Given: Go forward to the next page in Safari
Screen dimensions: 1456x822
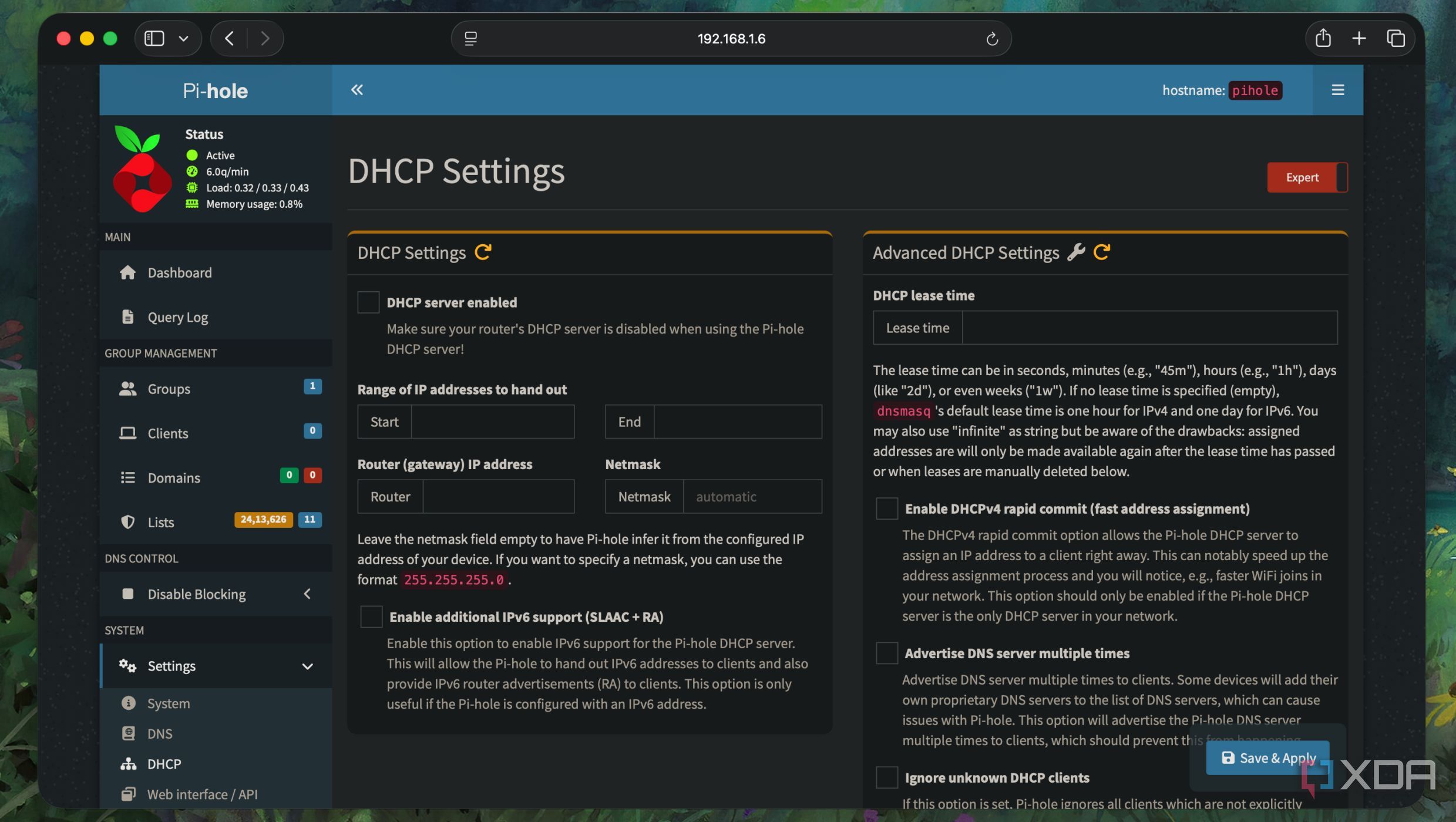Looking at the screenshot, I should tap(265, 38).
